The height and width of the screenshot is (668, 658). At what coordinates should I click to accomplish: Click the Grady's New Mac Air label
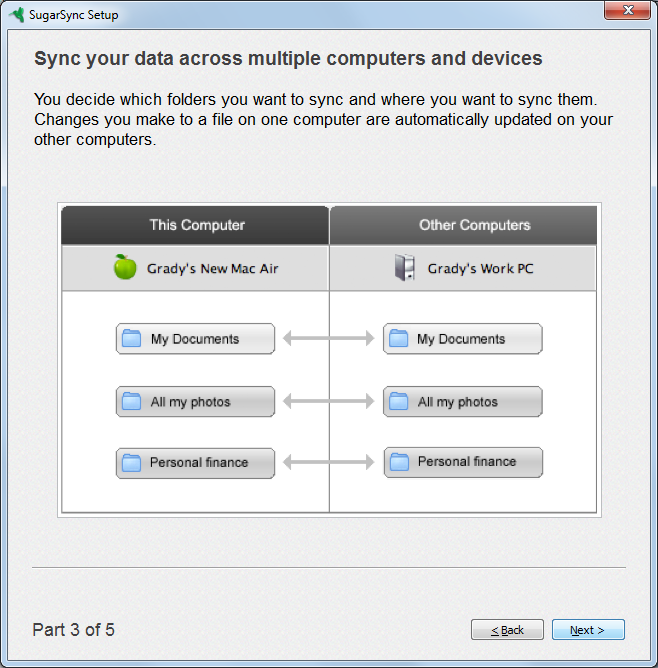point(213,269)
